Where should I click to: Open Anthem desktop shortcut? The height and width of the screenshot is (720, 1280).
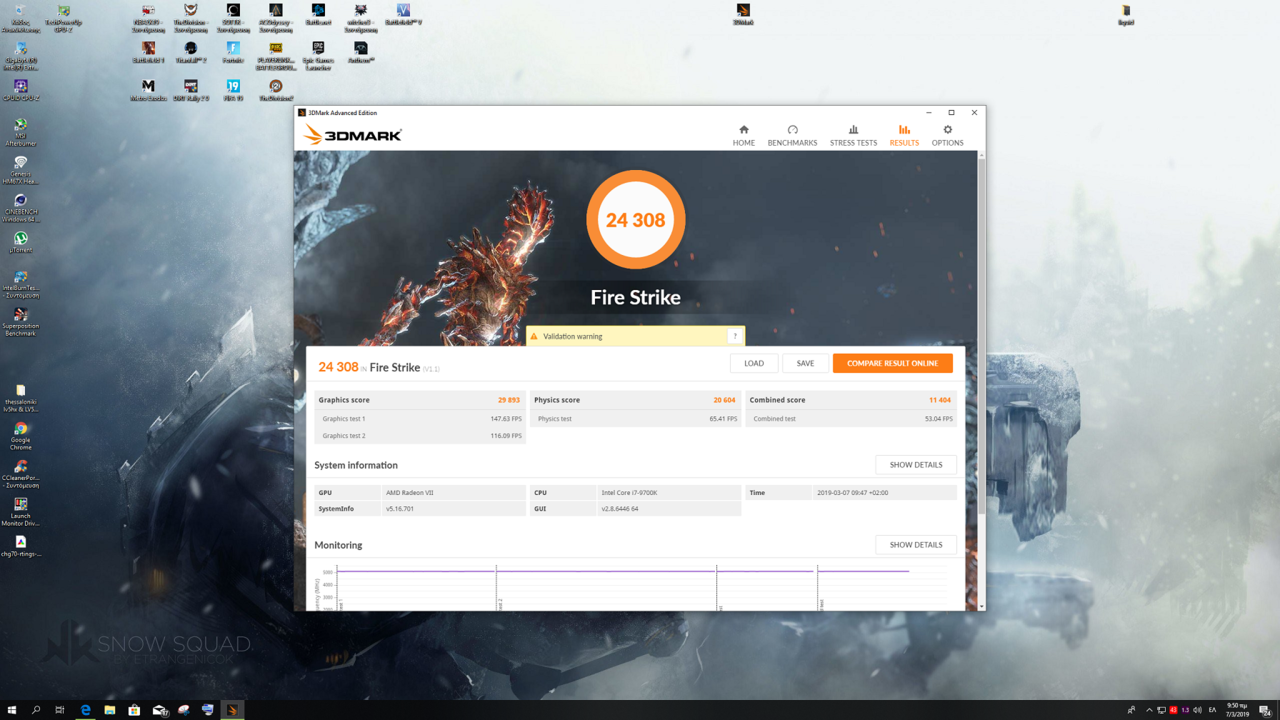coord(361,52)
